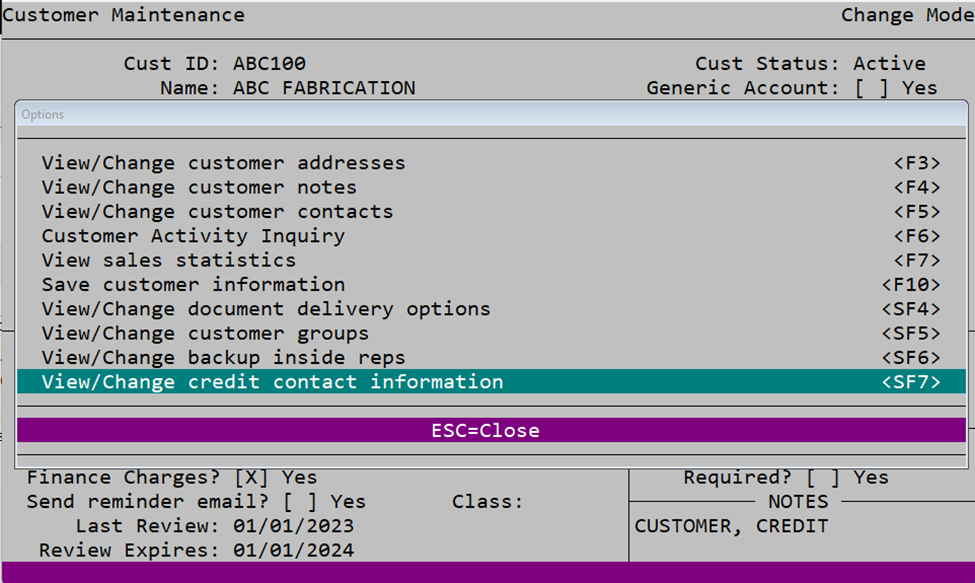
Task: Open View/Change backup inside reps
Action: tap(226, 357)
